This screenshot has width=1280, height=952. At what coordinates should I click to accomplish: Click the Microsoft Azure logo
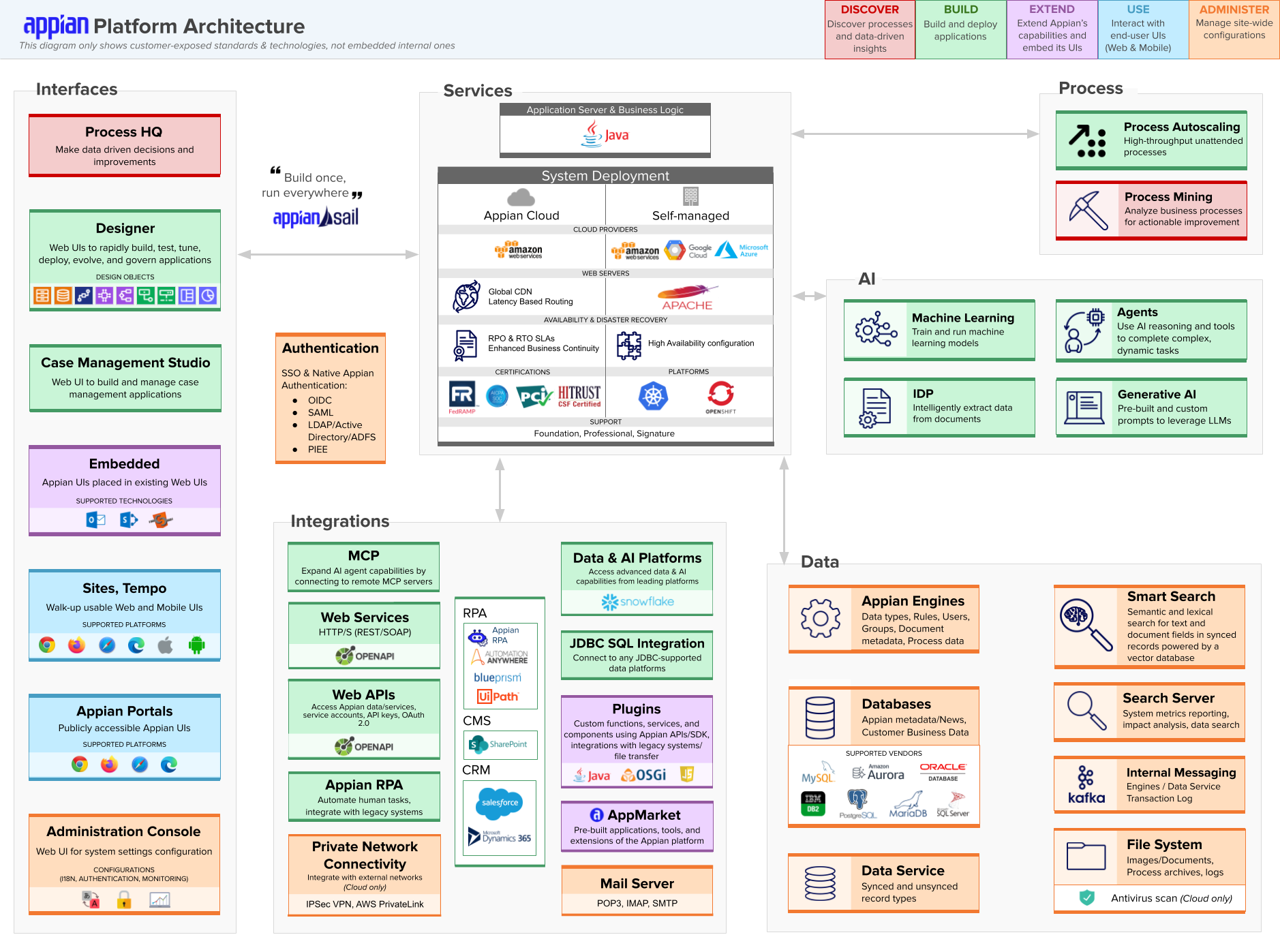(x=742, y=250)
